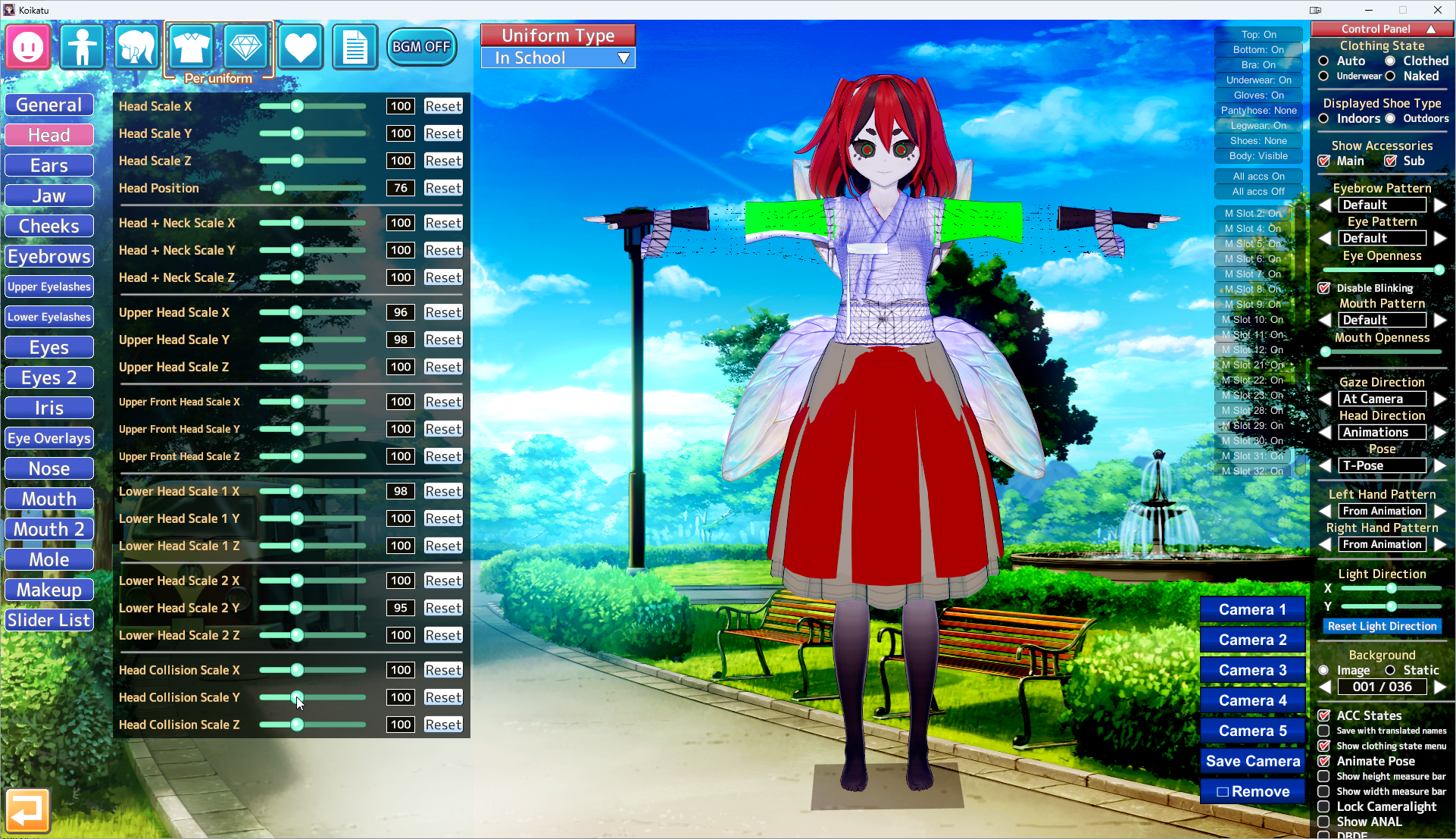This screenshot has width=1456, height=839.
Task: Go to next Mouth Pattern
Action: (x=1439, y=320)
